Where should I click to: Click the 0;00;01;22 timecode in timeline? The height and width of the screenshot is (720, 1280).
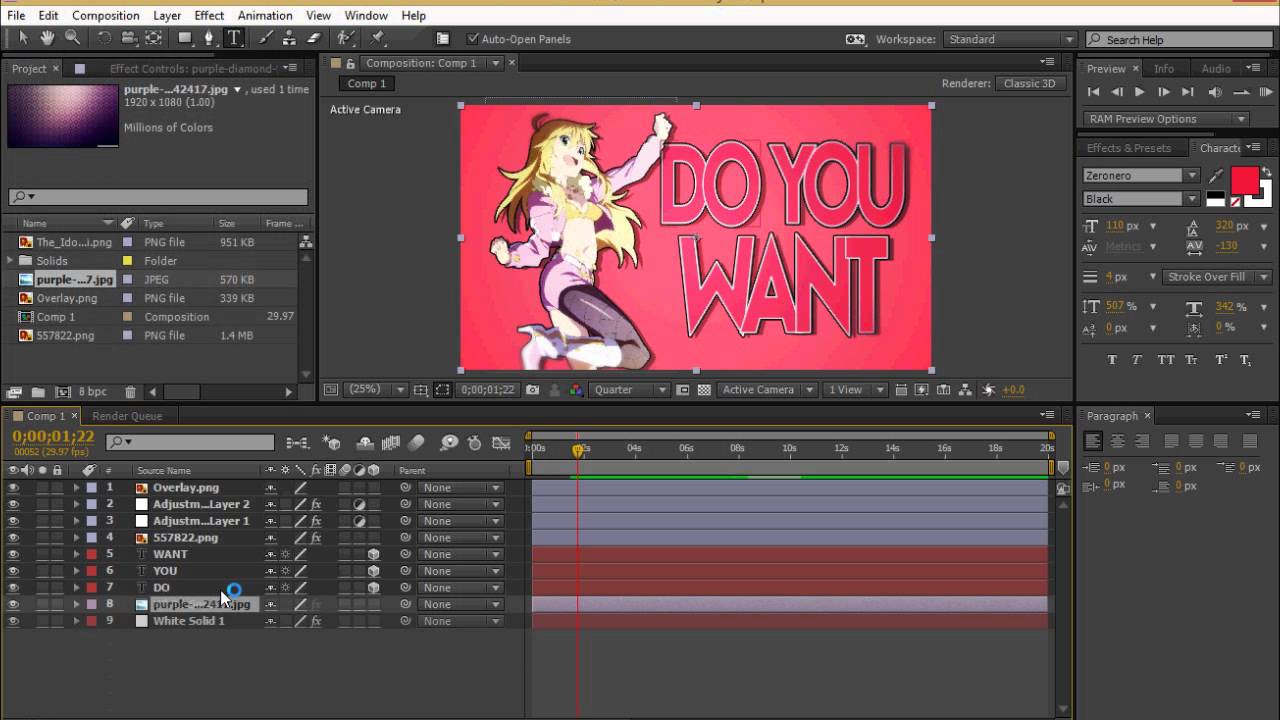(53, 436)
